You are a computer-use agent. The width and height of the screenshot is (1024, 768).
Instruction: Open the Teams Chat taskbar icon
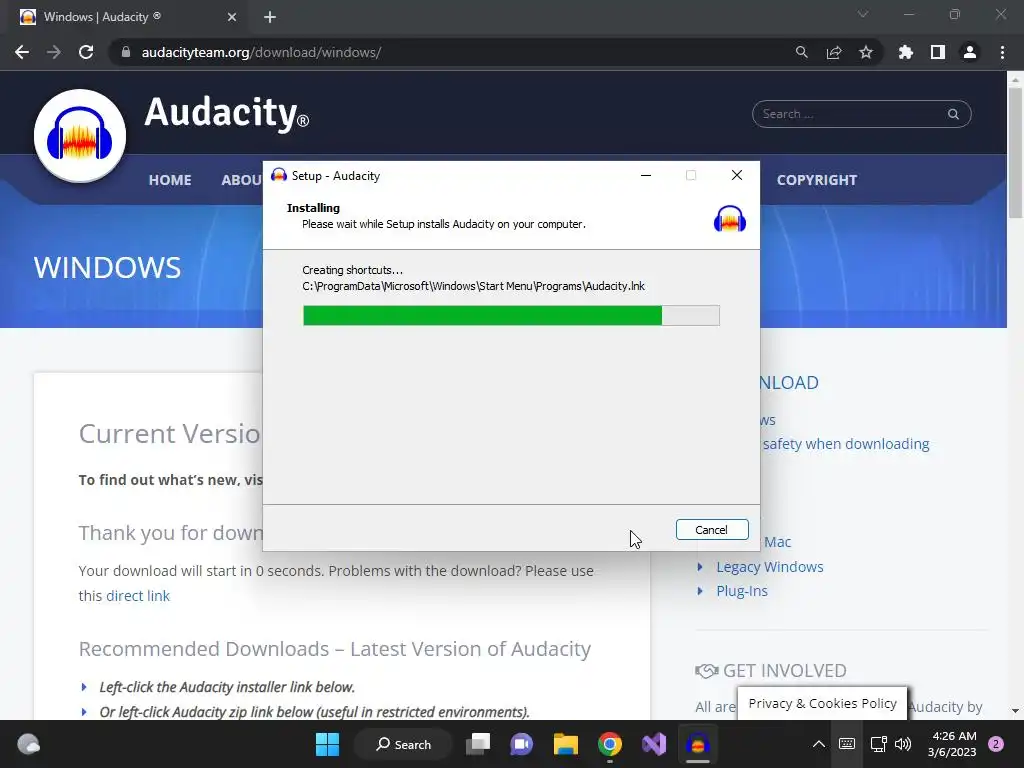click(x=522, y=744)
